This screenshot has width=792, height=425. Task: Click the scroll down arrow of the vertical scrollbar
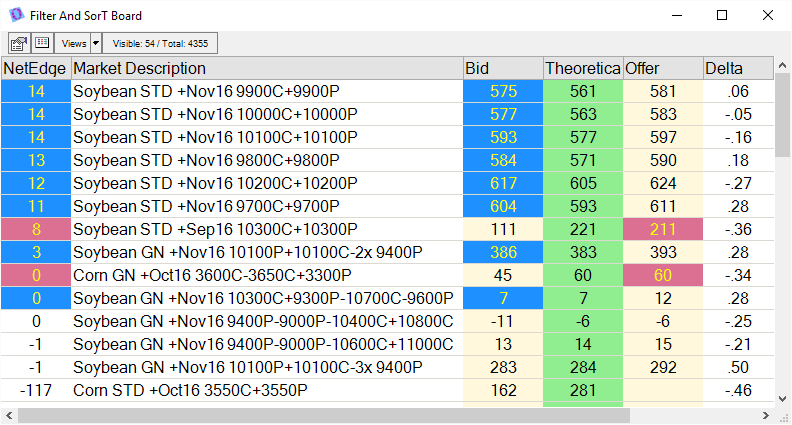click(x=783, y=398)
